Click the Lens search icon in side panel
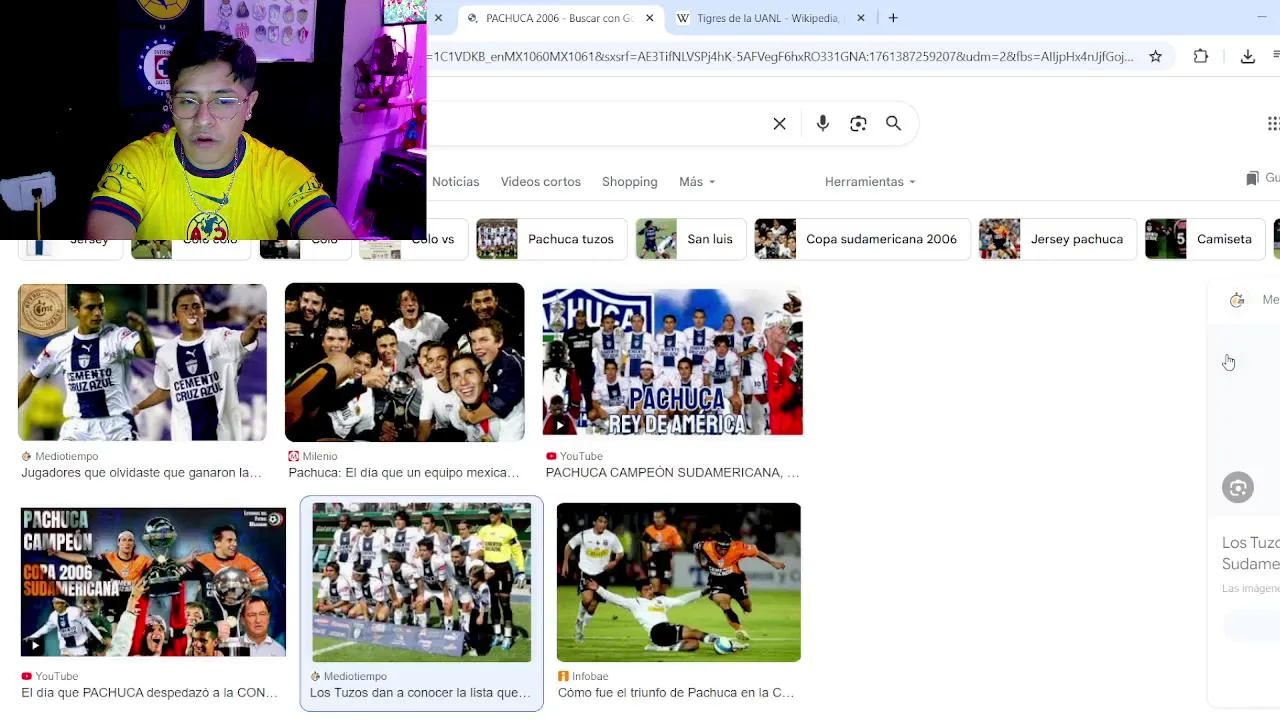 [x=1238, y=488]
